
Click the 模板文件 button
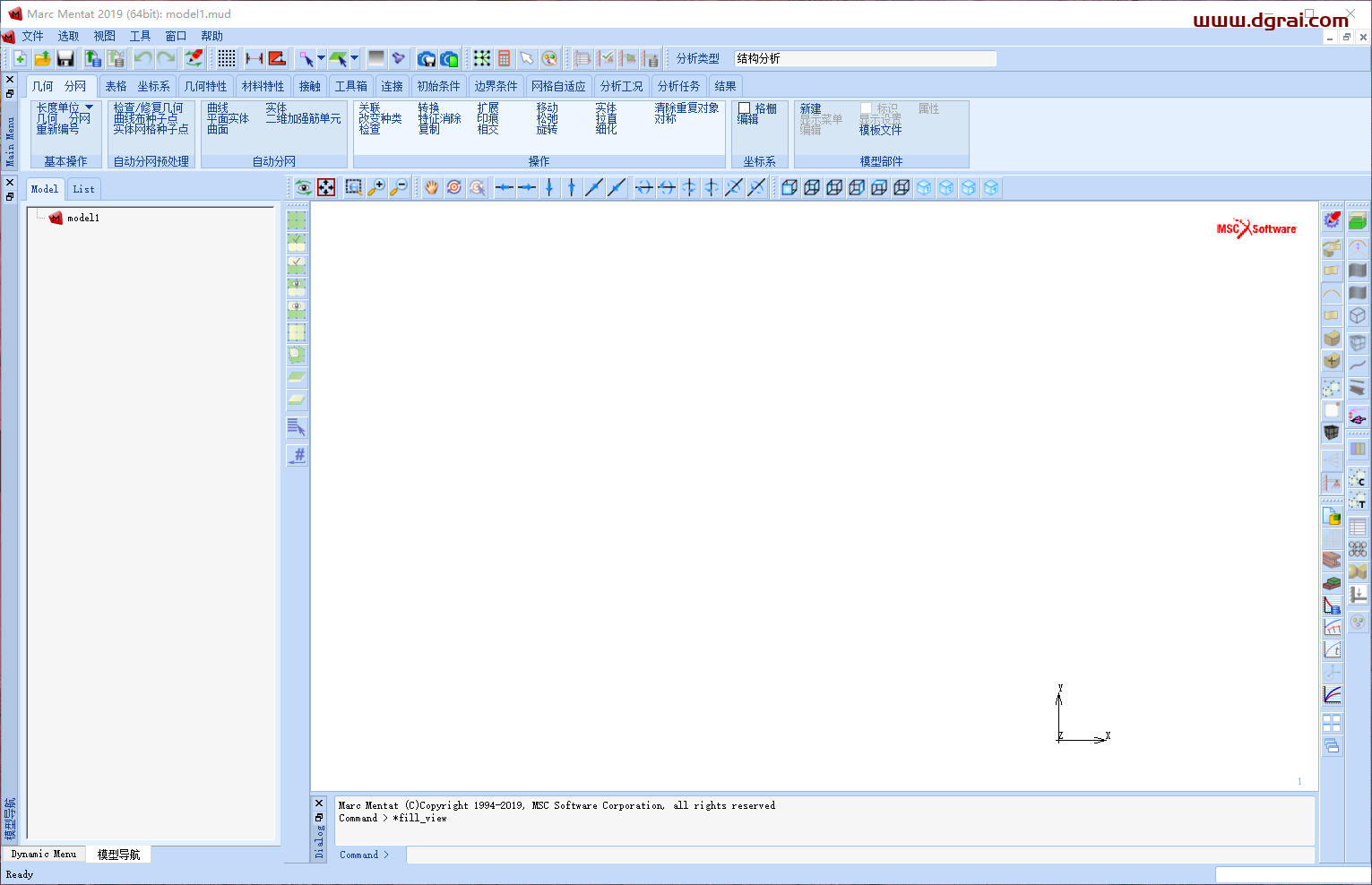(x=881, y=130)
